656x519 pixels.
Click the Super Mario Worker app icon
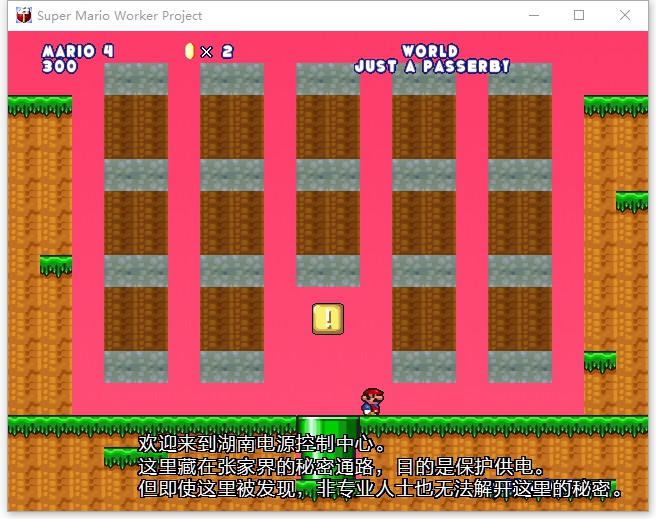coord(24,15)
